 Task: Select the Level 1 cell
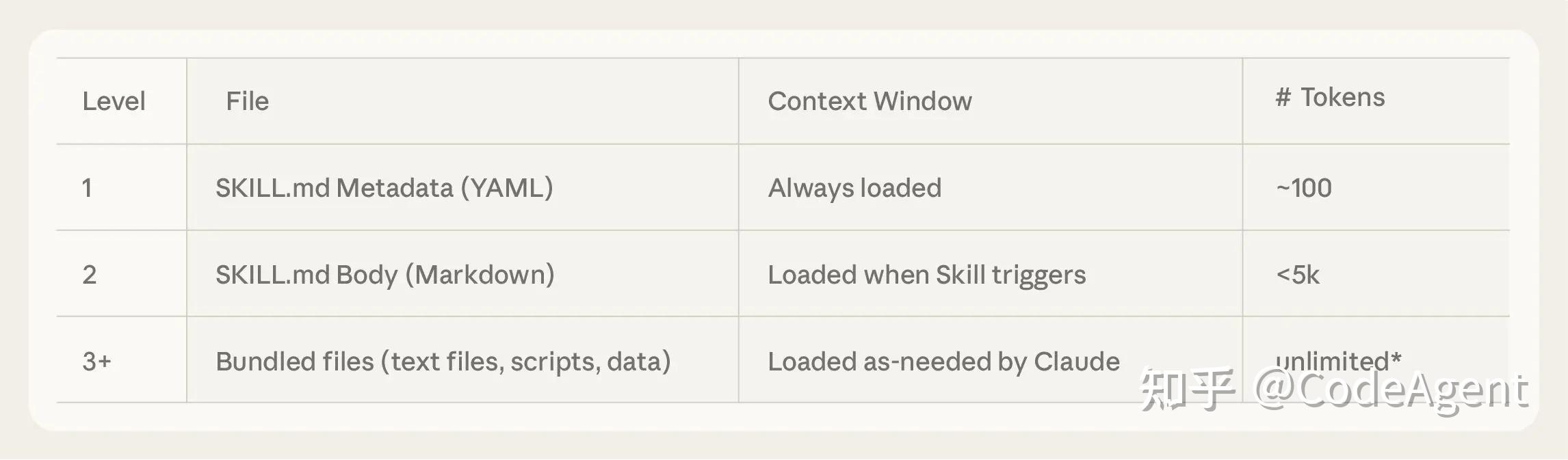point(87,188)
